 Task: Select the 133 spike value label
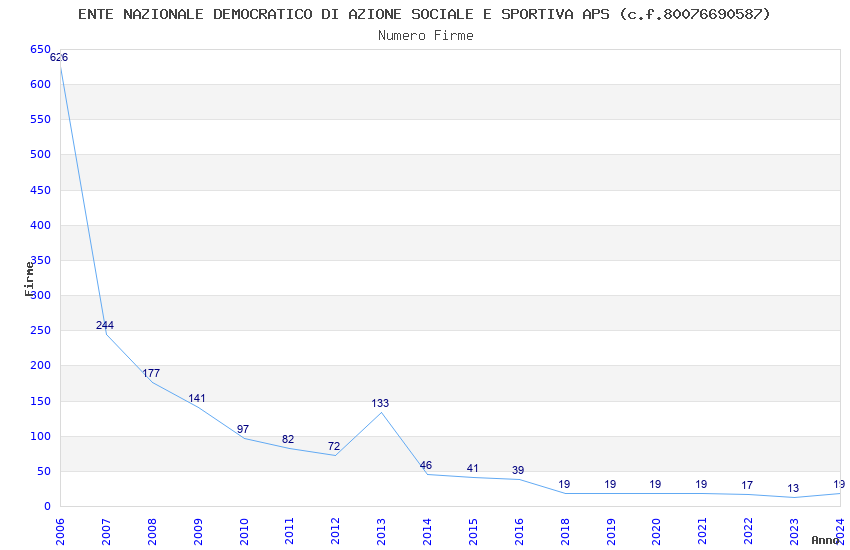click(380, 404)
